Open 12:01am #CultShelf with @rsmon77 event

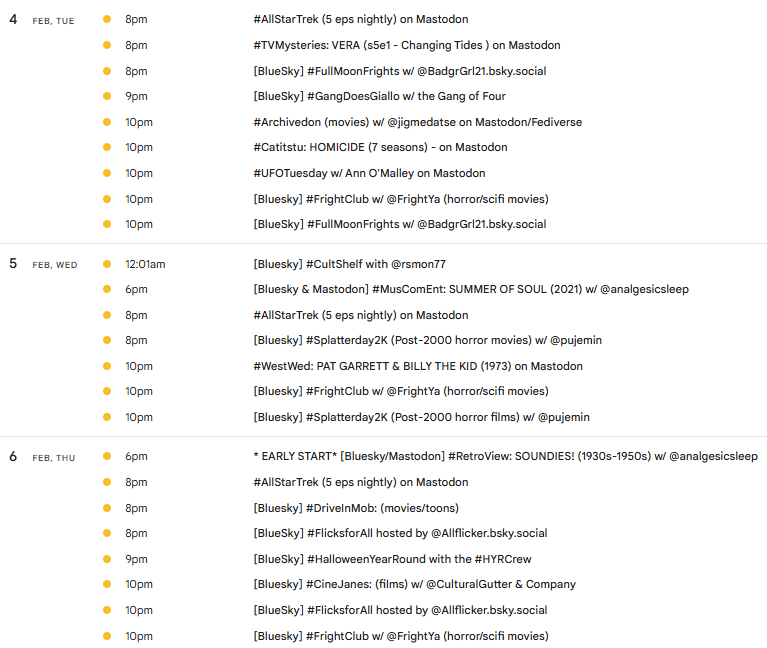349,264
